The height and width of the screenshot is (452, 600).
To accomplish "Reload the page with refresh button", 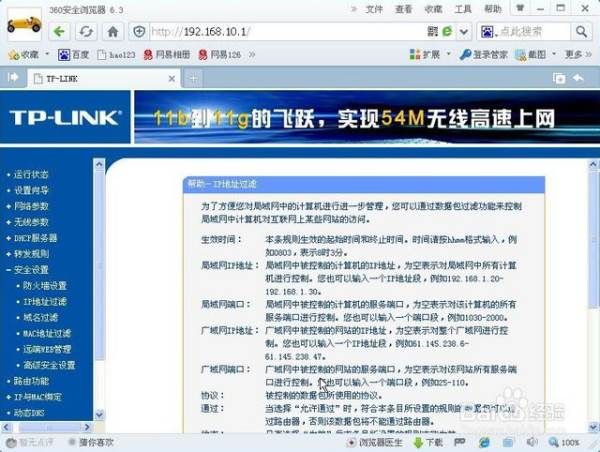I will (86, 32).
